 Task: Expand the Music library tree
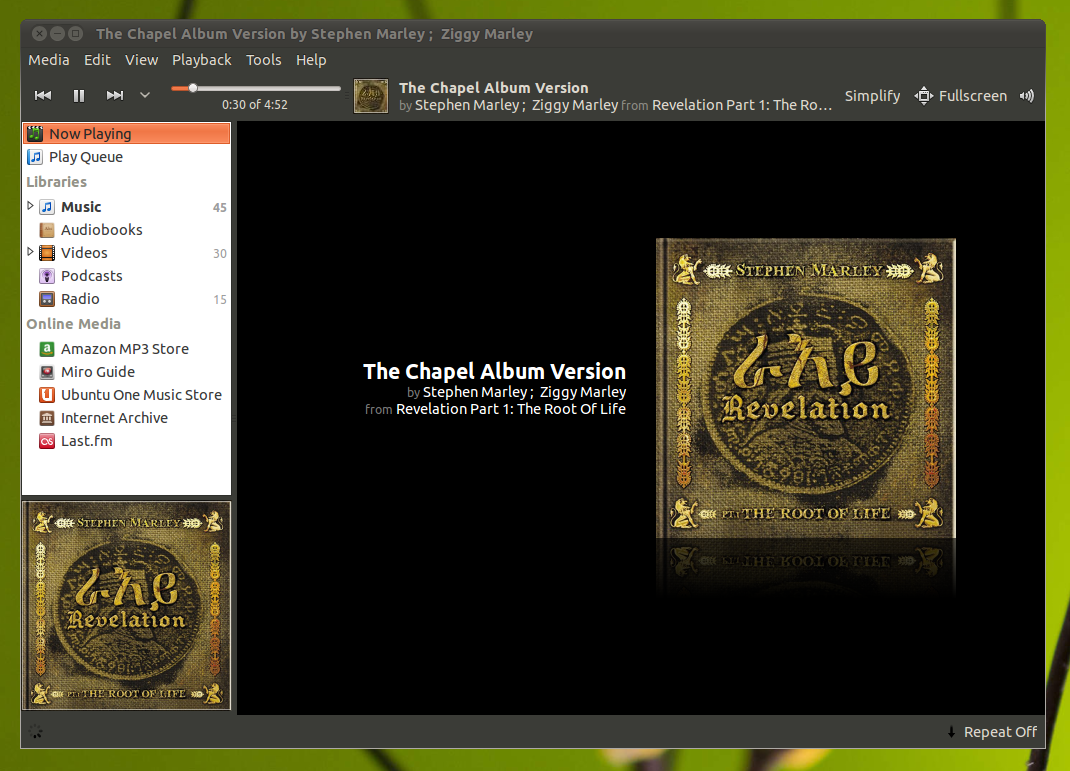[x=30, y=205]
